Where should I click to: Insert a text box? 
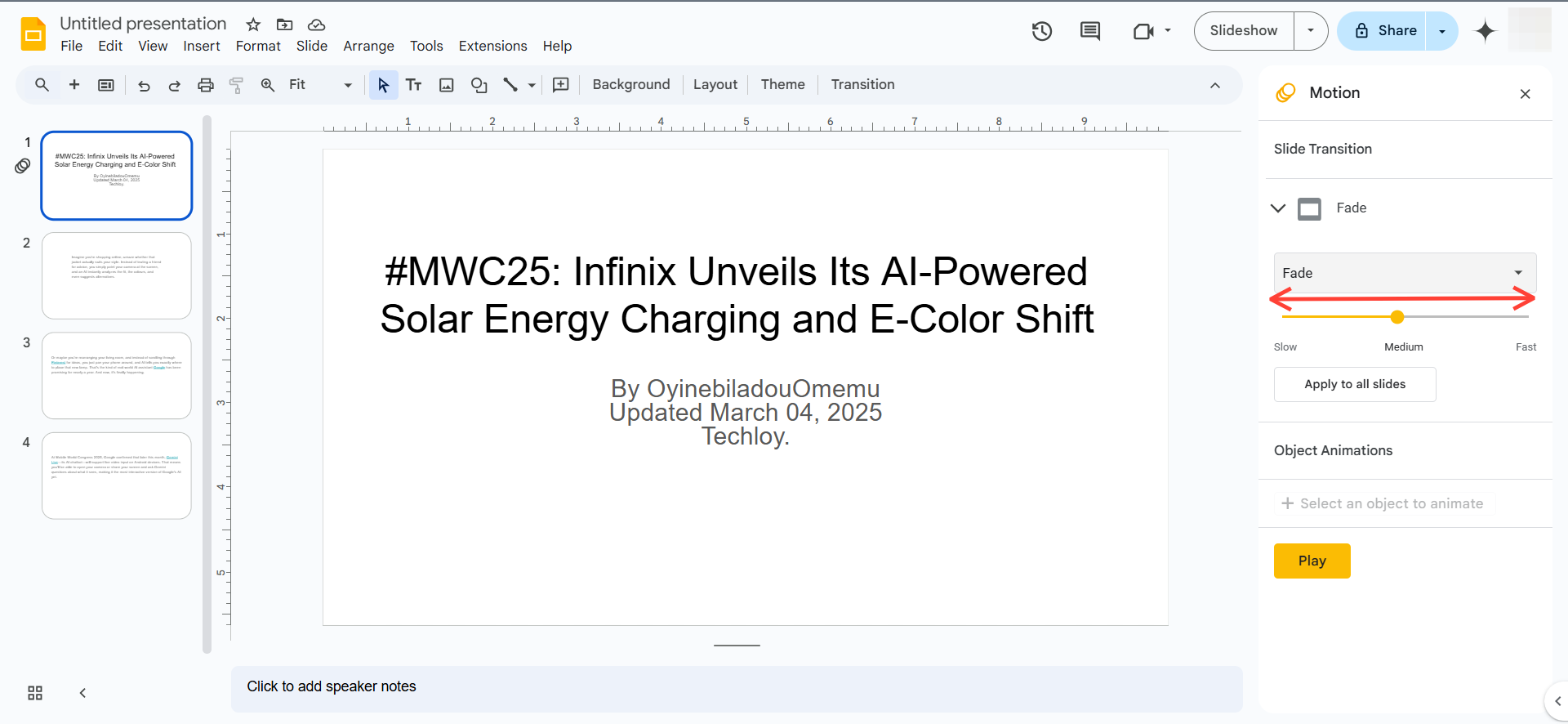pyautogui.click(x=414, y=85)
